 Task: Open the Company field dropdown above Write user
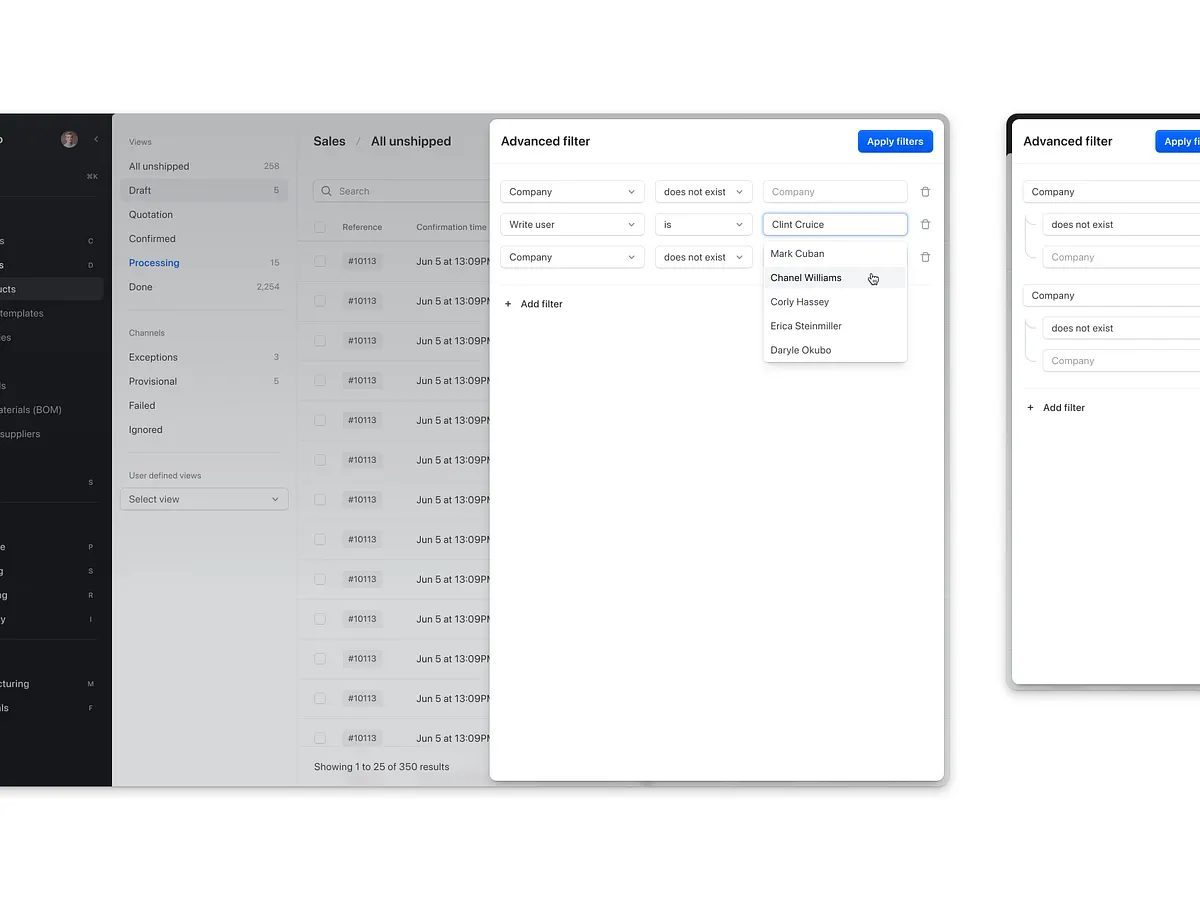(x=572, y=192)
